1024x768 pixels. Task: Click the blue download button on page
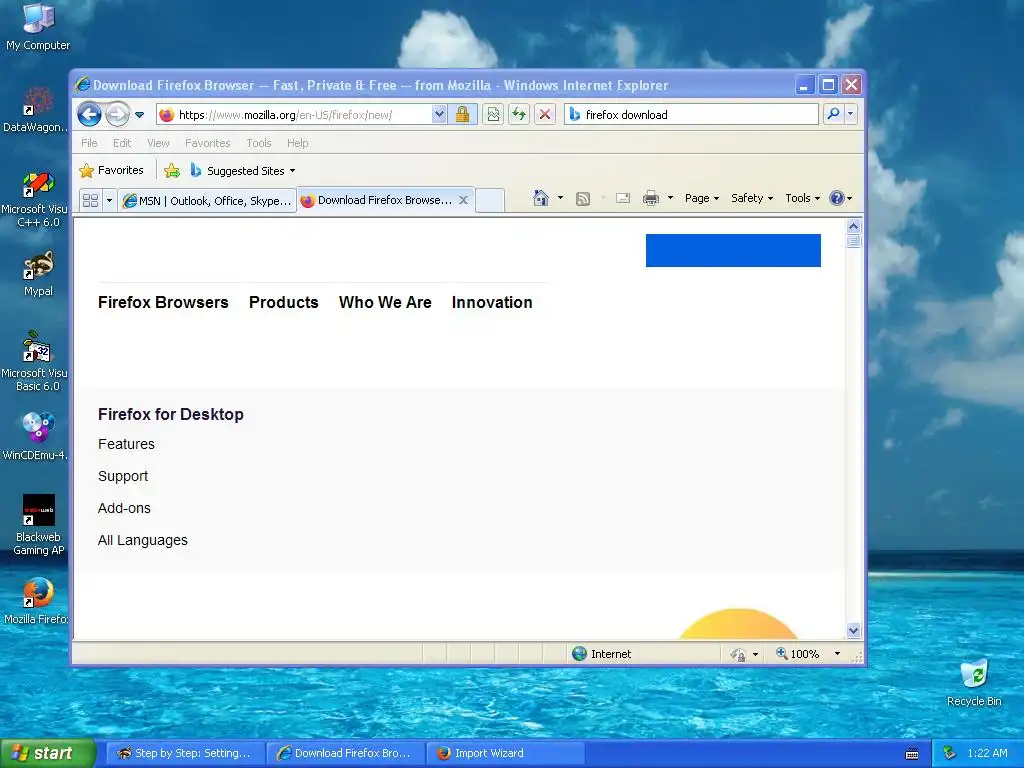click(733, 250)
